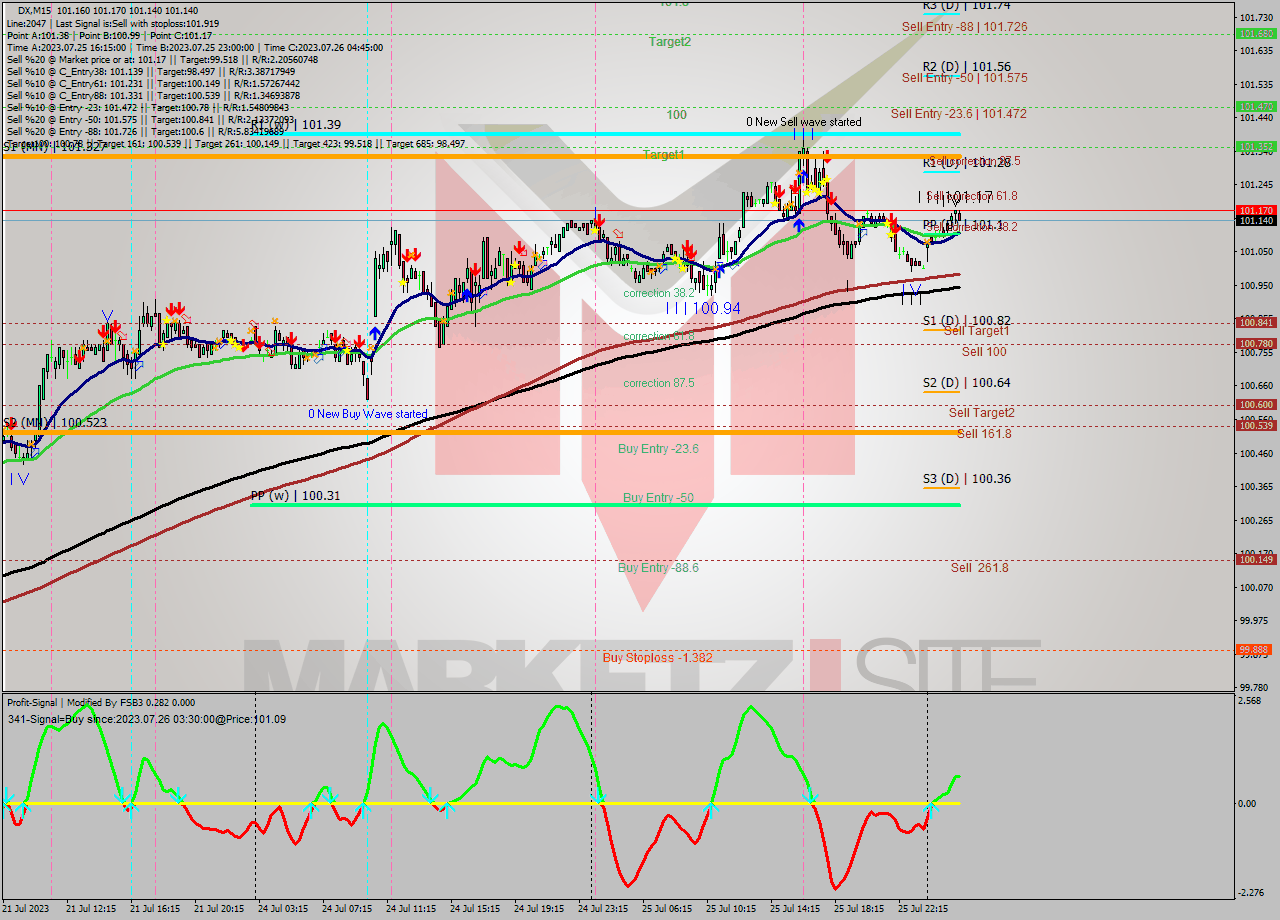
Task: Click the 'R3 (D) | 101.74' label
Action: coord(966,5)
